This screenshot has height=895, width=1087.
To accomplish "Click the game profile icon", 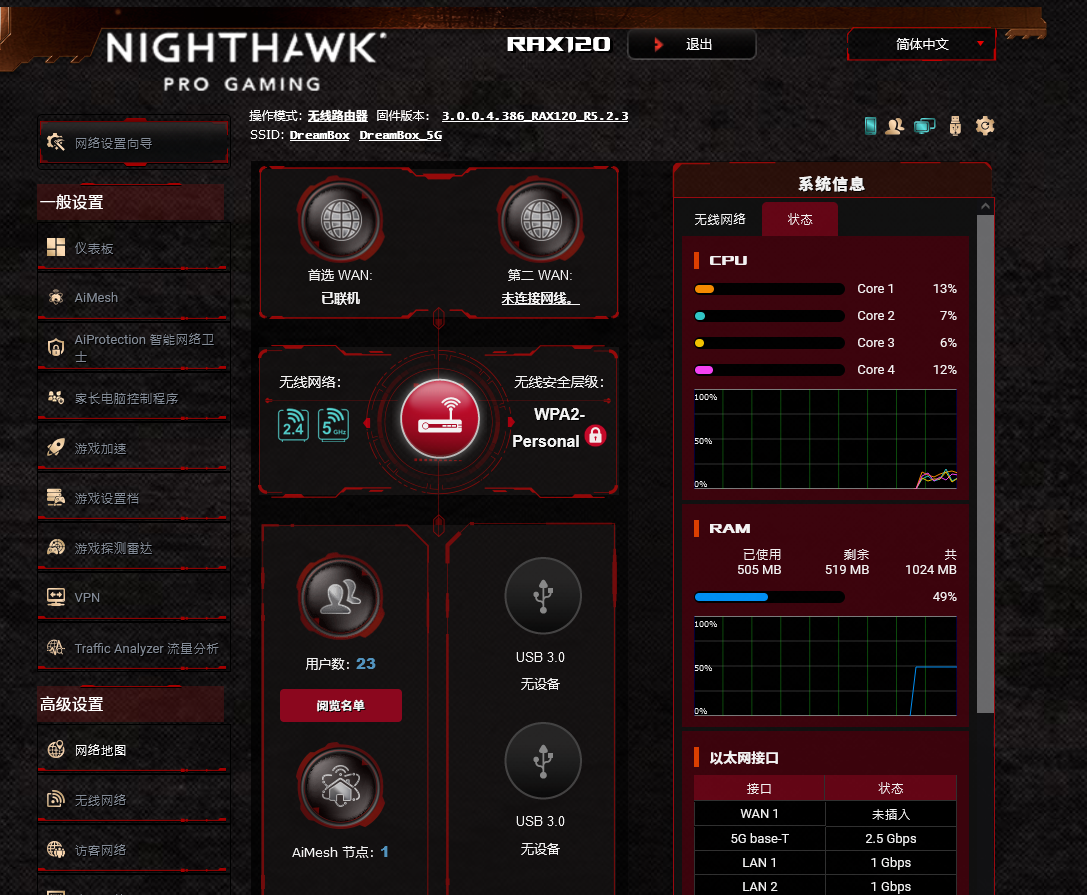I will [55, 497].
